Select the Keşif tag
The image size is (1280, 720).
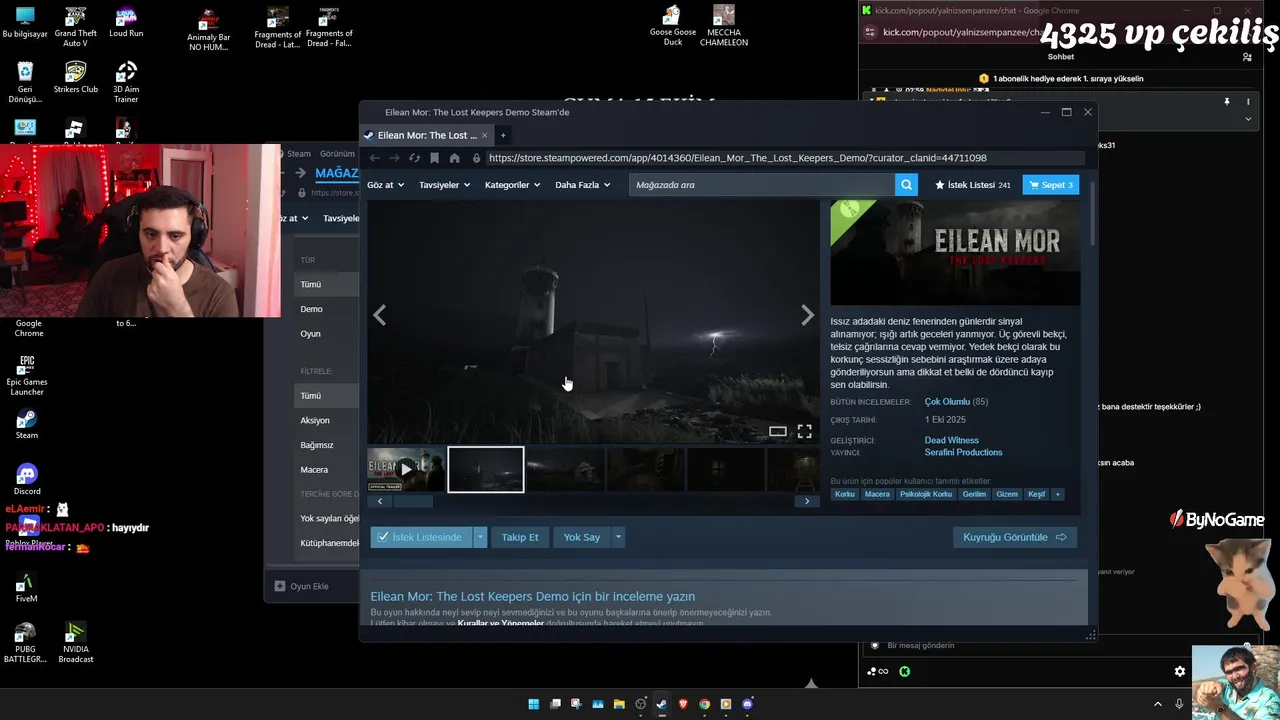[x=1037, y=494]
